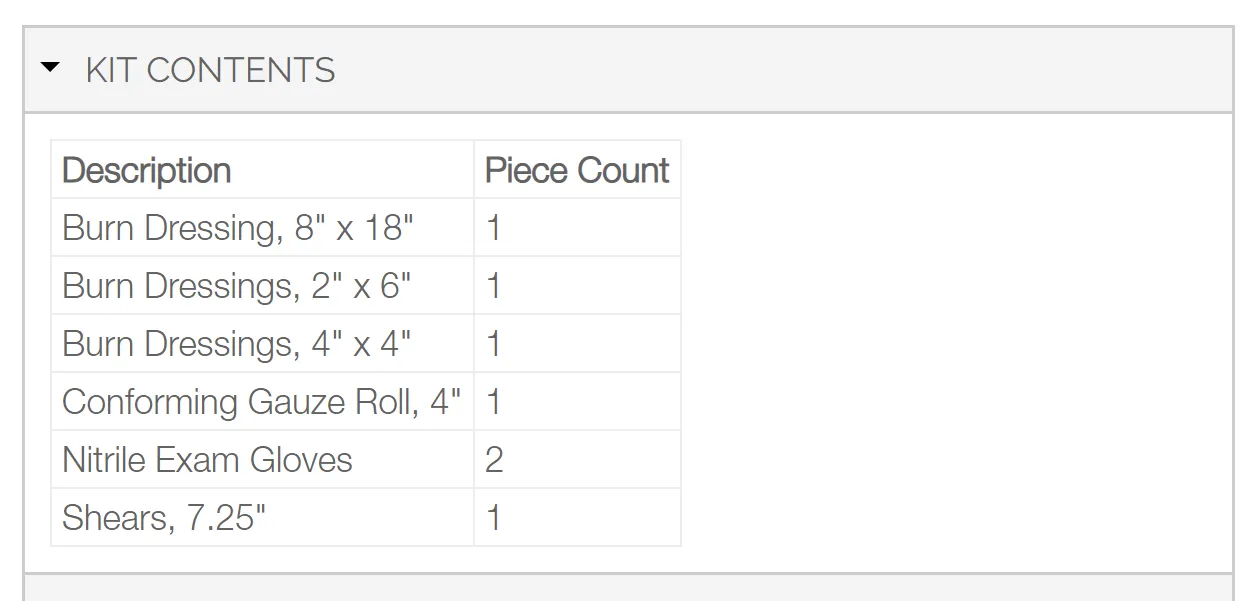Click the KIT CONTENTS heading text
This screenshot has width=1247, height=601.
point(210,70)
